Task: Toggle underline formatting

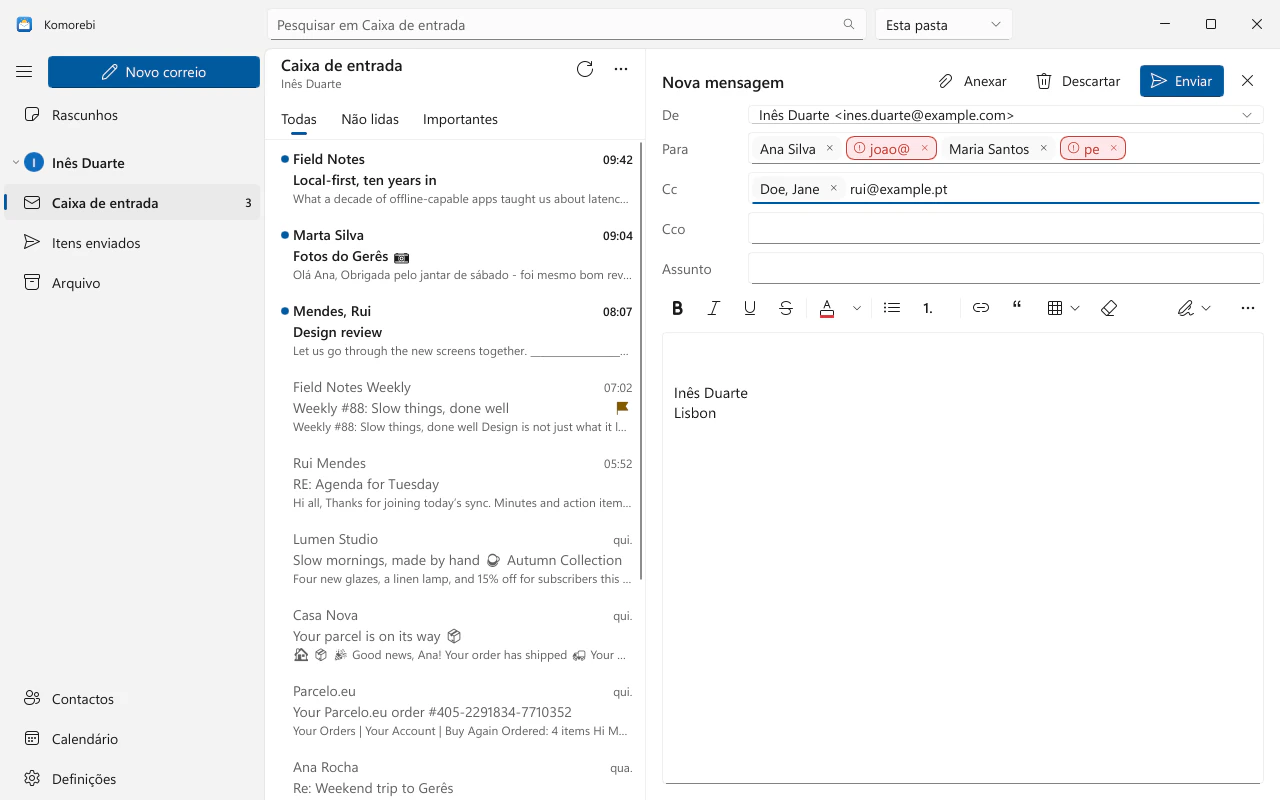Action: [750, 308]
